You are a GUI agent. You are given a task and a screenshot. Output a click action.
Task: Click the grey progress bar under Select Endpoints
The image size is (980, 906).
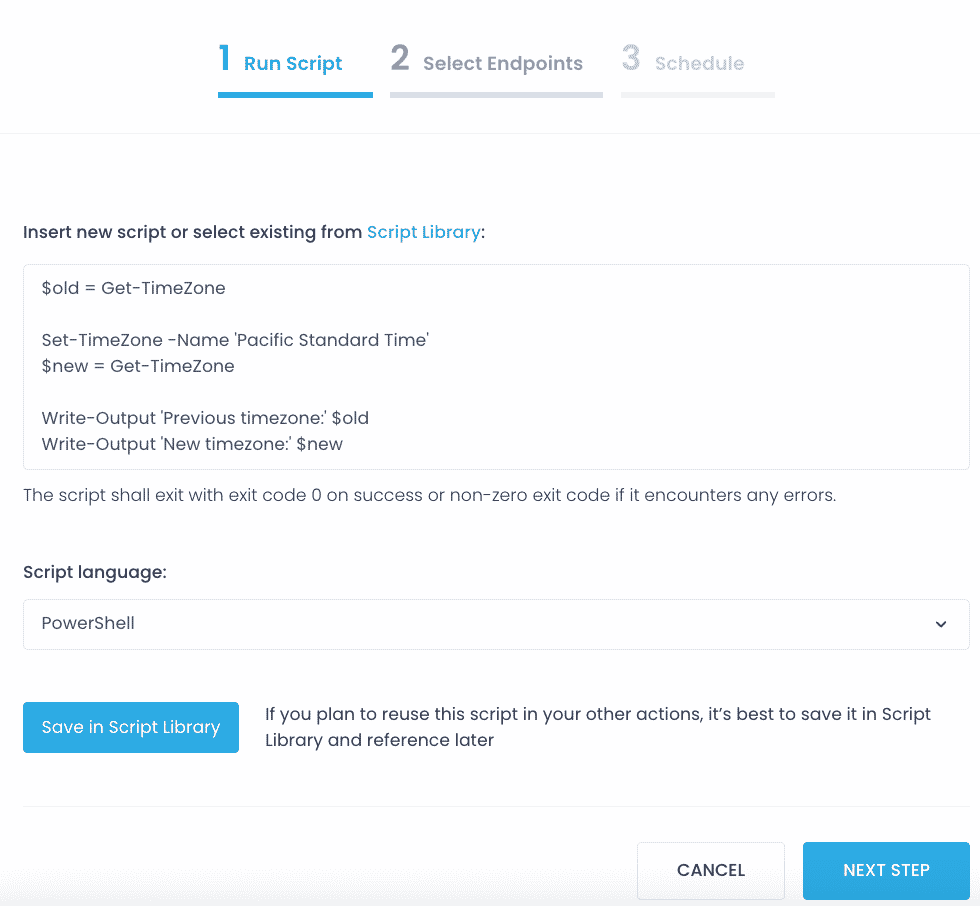pos(496,95)
